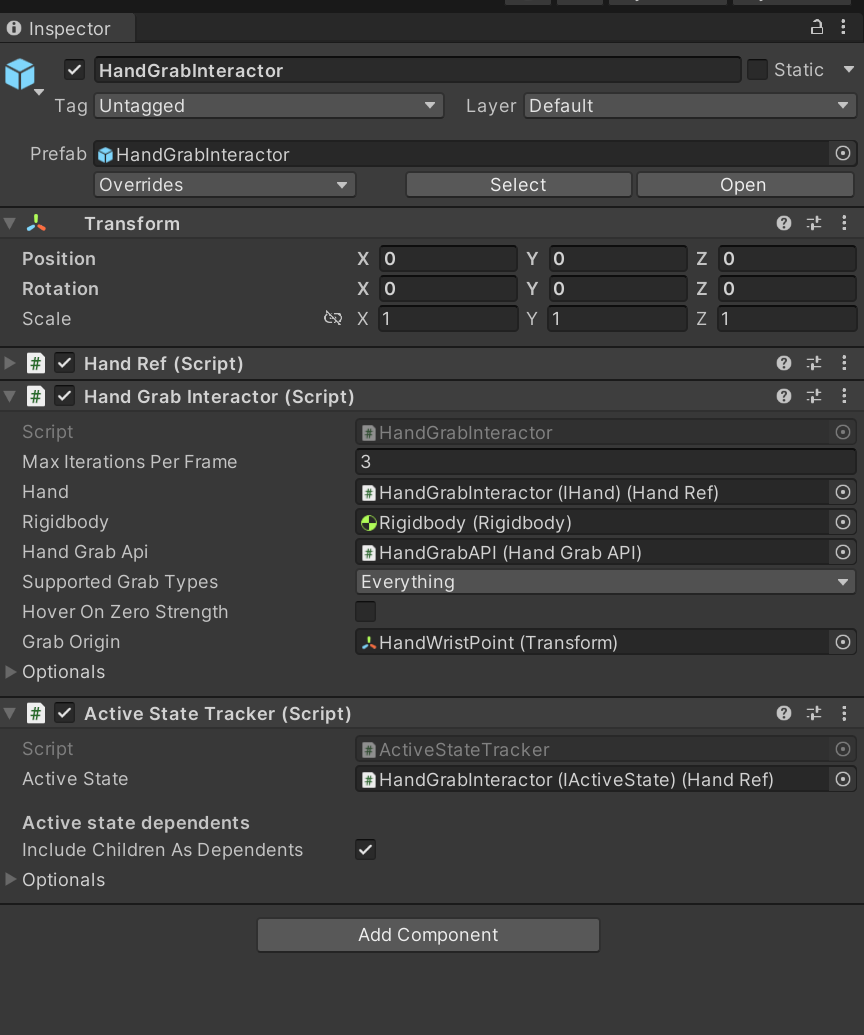The height and width of the screenshot is (1035, 864).
Task: Open Hand Ref script help reference
Action: click(783, 363)
